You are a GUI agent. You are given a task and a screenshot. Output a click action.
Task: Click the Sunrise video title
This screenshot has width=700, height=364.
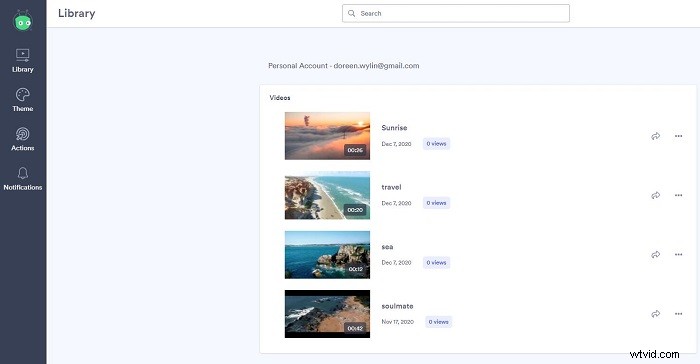pos(394,128)
